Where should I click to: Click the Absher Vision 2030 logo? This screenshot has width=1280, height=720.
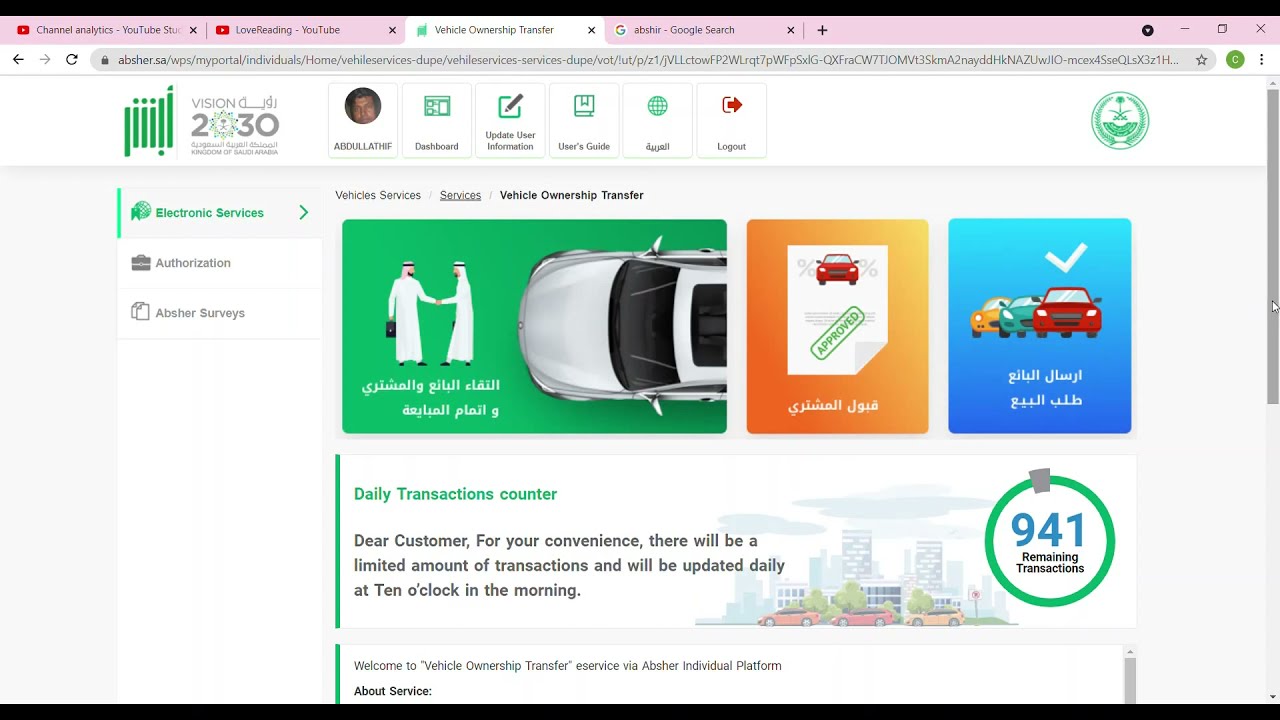point(201,121)
